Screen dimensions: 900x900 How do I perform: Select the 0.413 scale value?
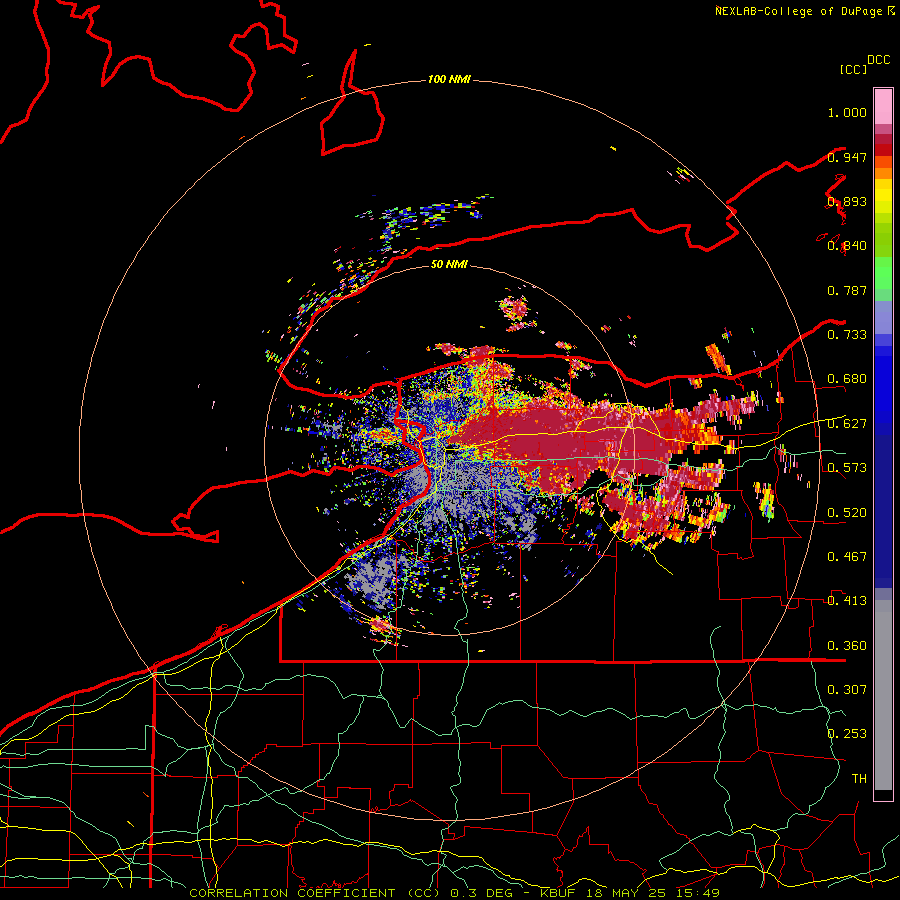(847, 601)
